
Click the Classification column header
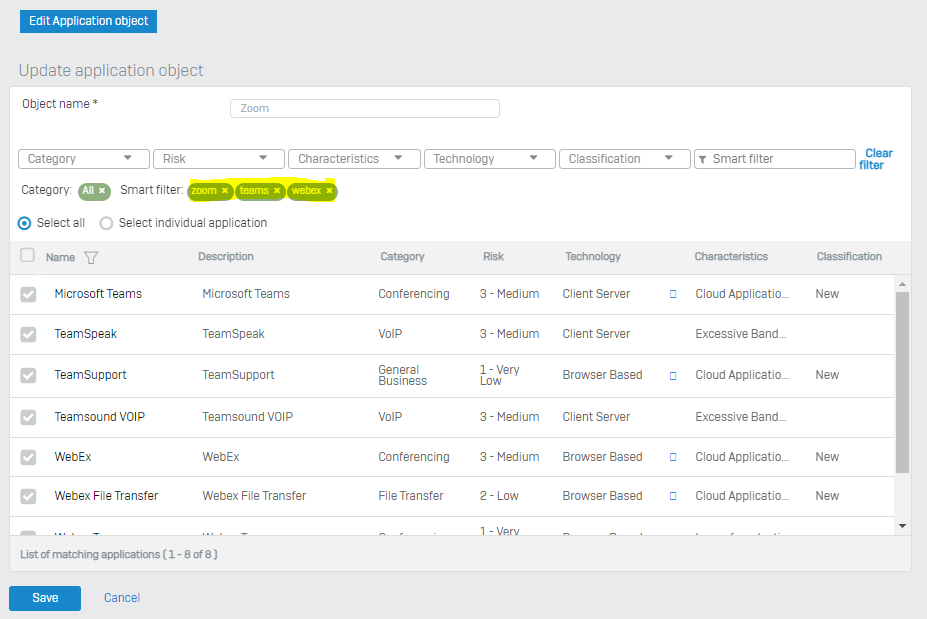(849, 257)
